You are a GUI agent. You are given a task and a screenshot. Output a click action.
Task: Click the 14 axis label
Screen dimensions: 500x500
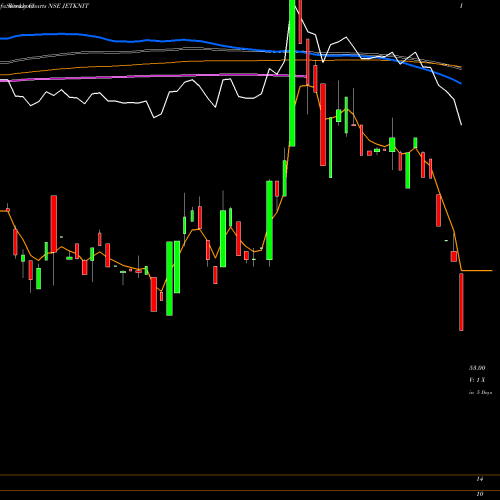(x=480, y=479)
